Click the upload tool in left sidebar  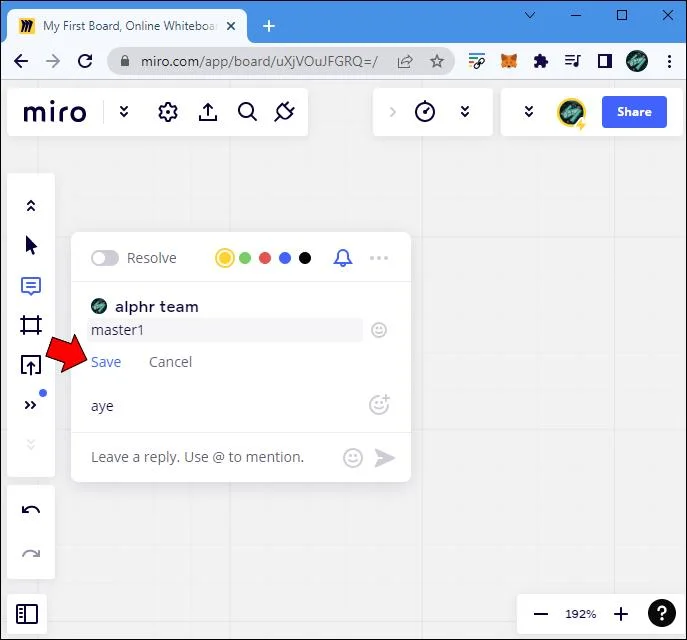pyautogui.click(x=31, y=365)
